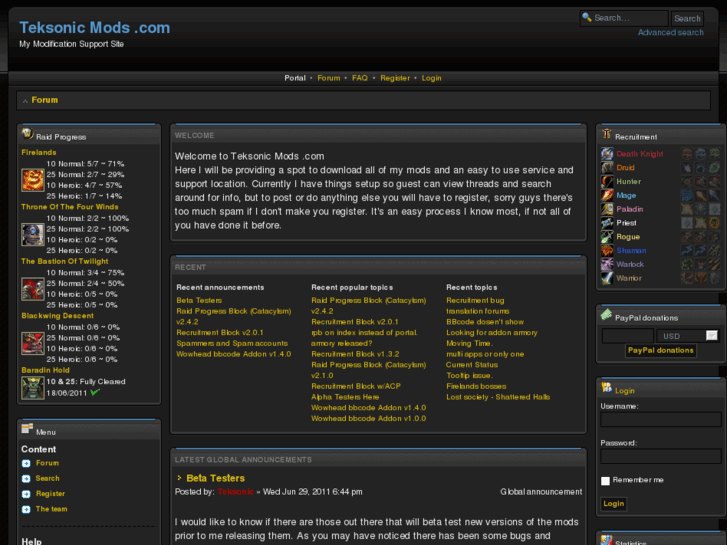
Task: Click the Bastion Of Twilight boss icon
Action: tap(33, 289)
